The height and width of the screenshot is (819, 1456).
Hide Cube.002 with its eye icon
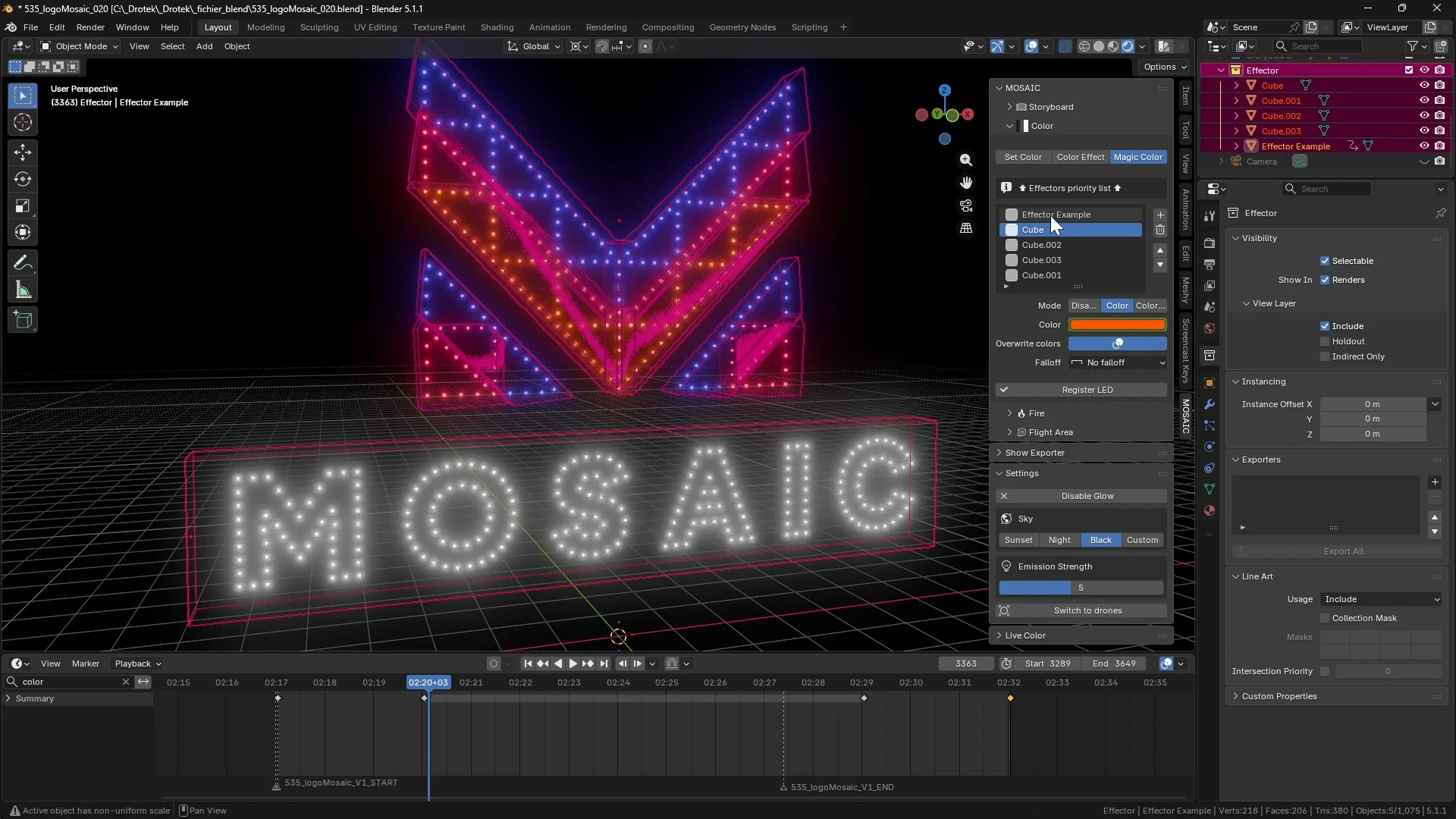[1424, 116]
